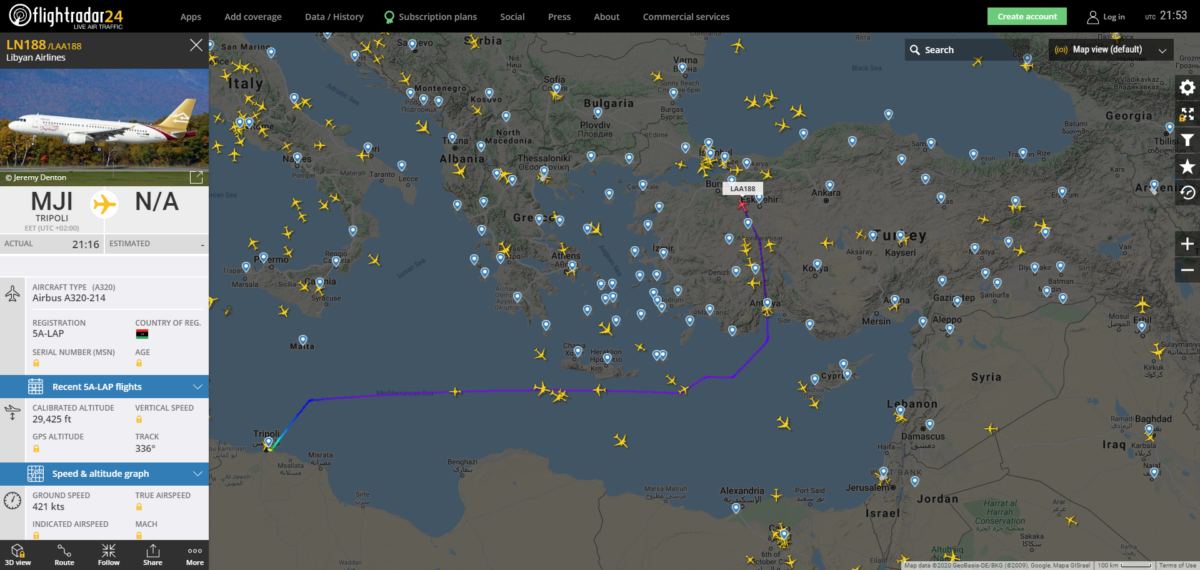The height and width of the screenshot is (570, 1200).
Task: Click the lock icon under Serial Number
Action: click(x=36, y=364)
